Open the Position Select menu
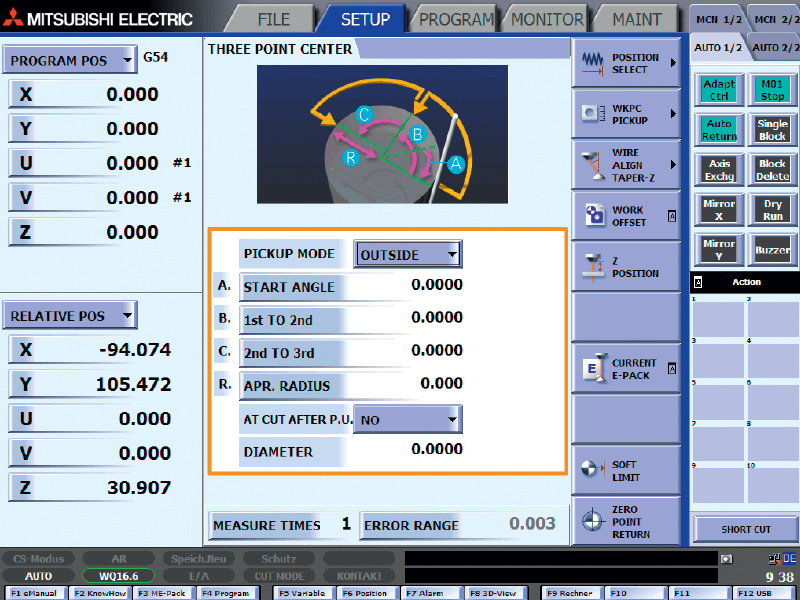Image resolution: width=800 pixels, height=600 pixels. pos(626,63)
